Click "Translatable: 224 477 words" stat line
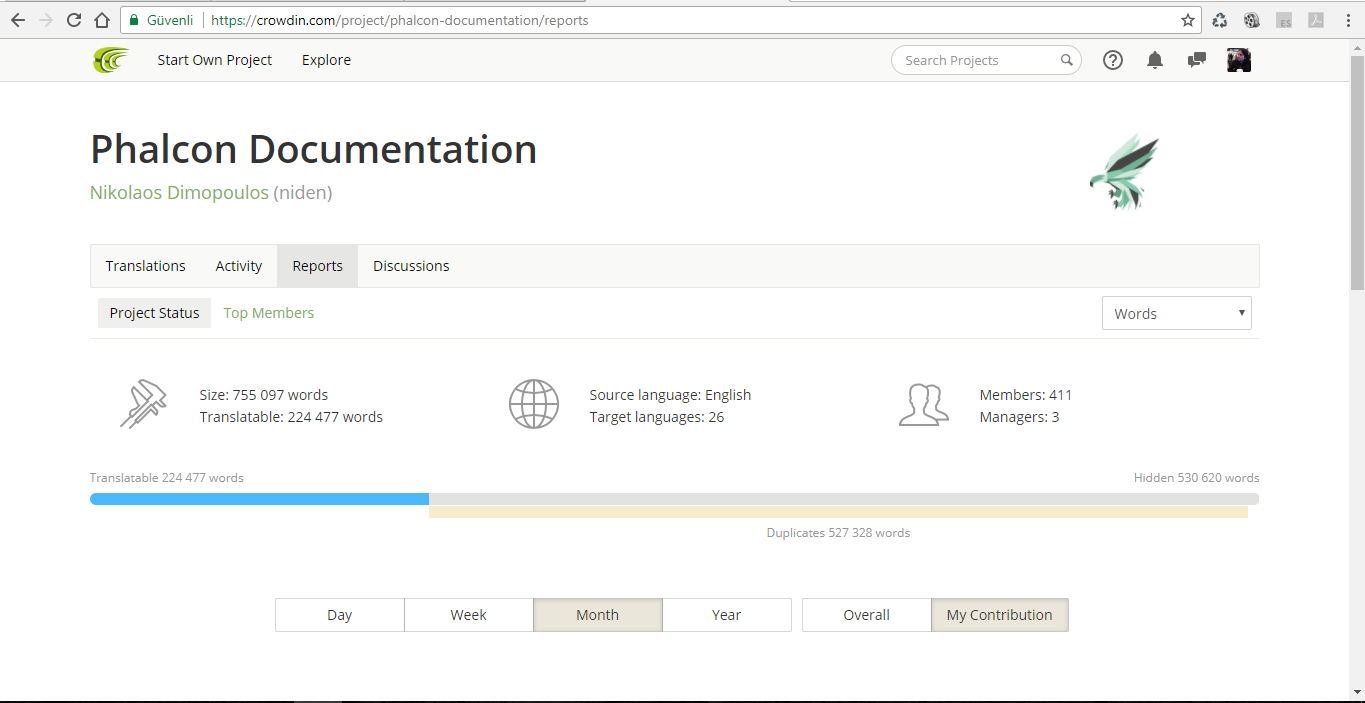 coord(291,417)
